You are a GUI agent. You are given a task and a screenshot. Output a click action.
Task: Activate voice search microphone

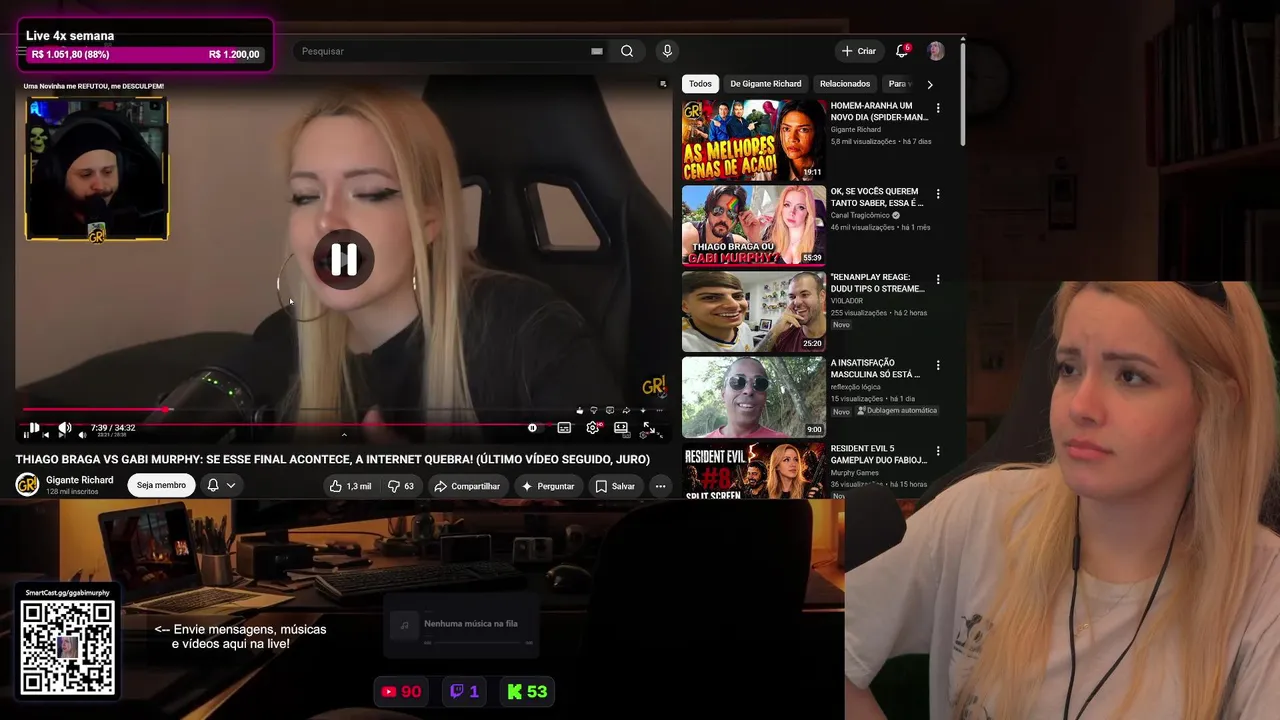coord(667,51)
